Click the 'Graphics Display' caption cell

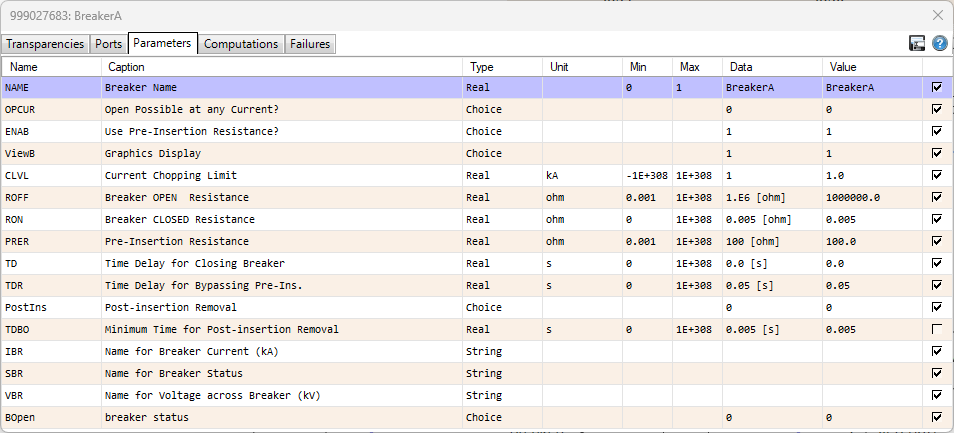click(x=282, y=153)
